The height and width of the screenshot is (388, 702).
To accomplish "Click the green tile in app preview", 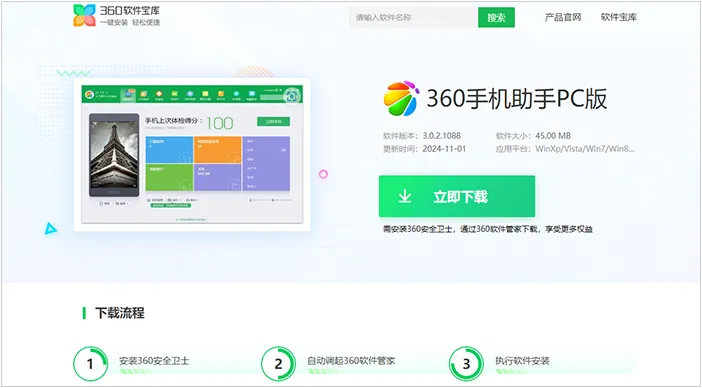I will (169, 177).
